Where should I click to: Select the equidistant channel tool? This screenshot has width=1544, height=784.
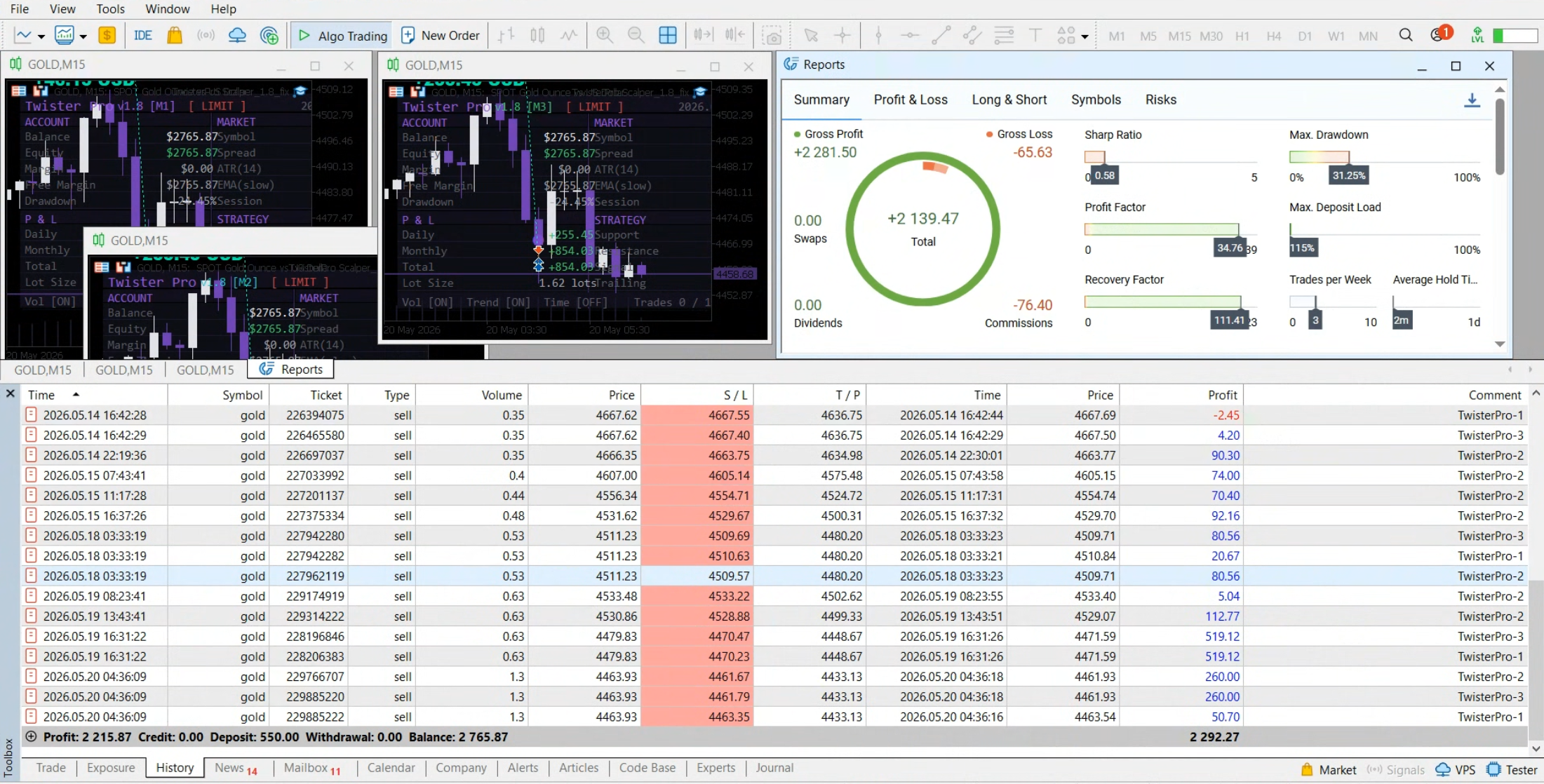pos(972,35)
